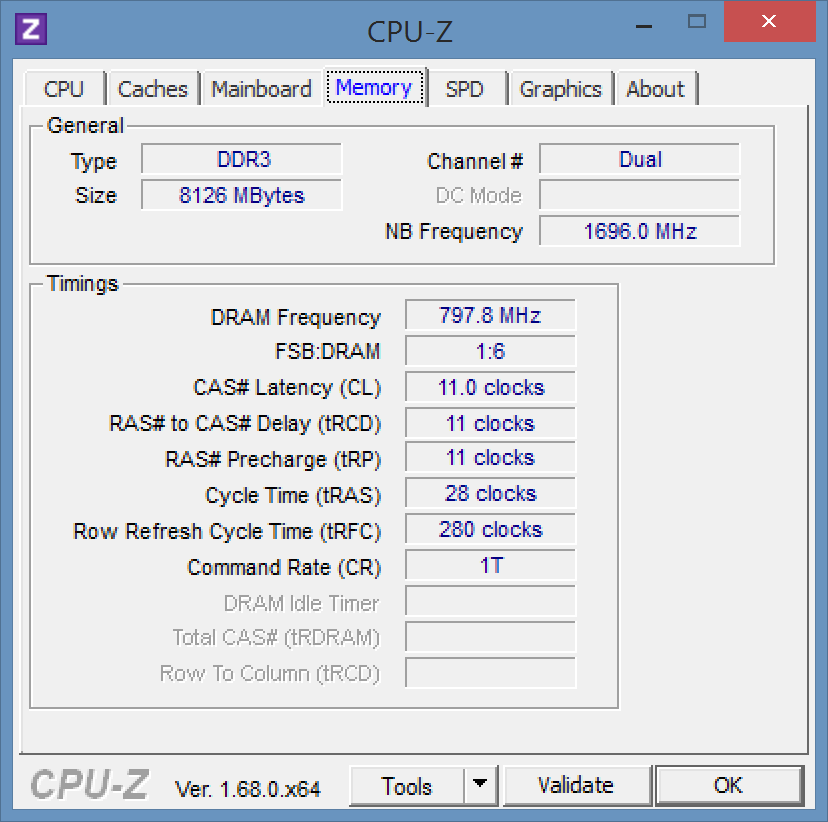Close the CPU-Z window

[769, 21]
